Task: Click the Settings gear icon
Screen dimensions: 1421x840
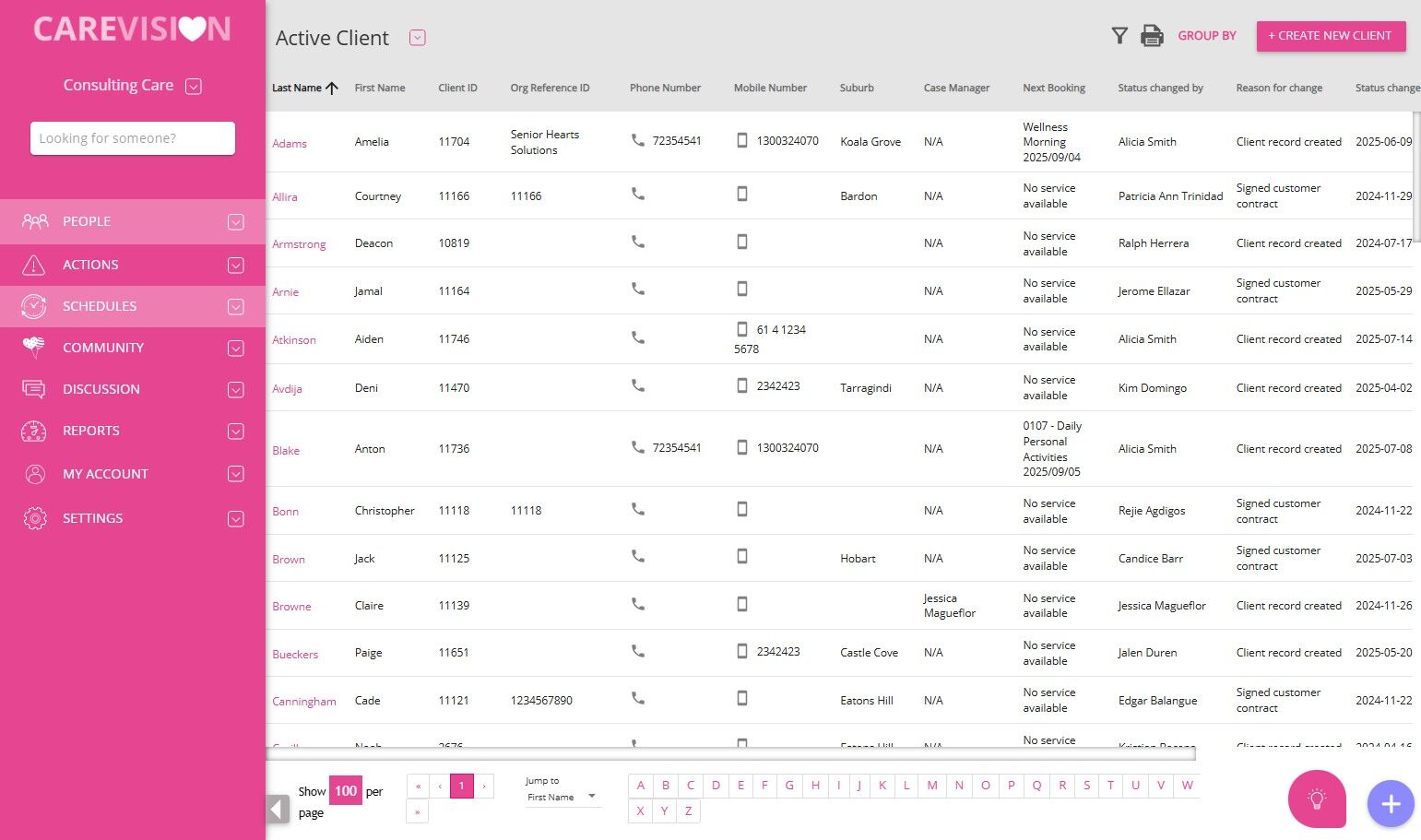Action: (x=35, y=518)
